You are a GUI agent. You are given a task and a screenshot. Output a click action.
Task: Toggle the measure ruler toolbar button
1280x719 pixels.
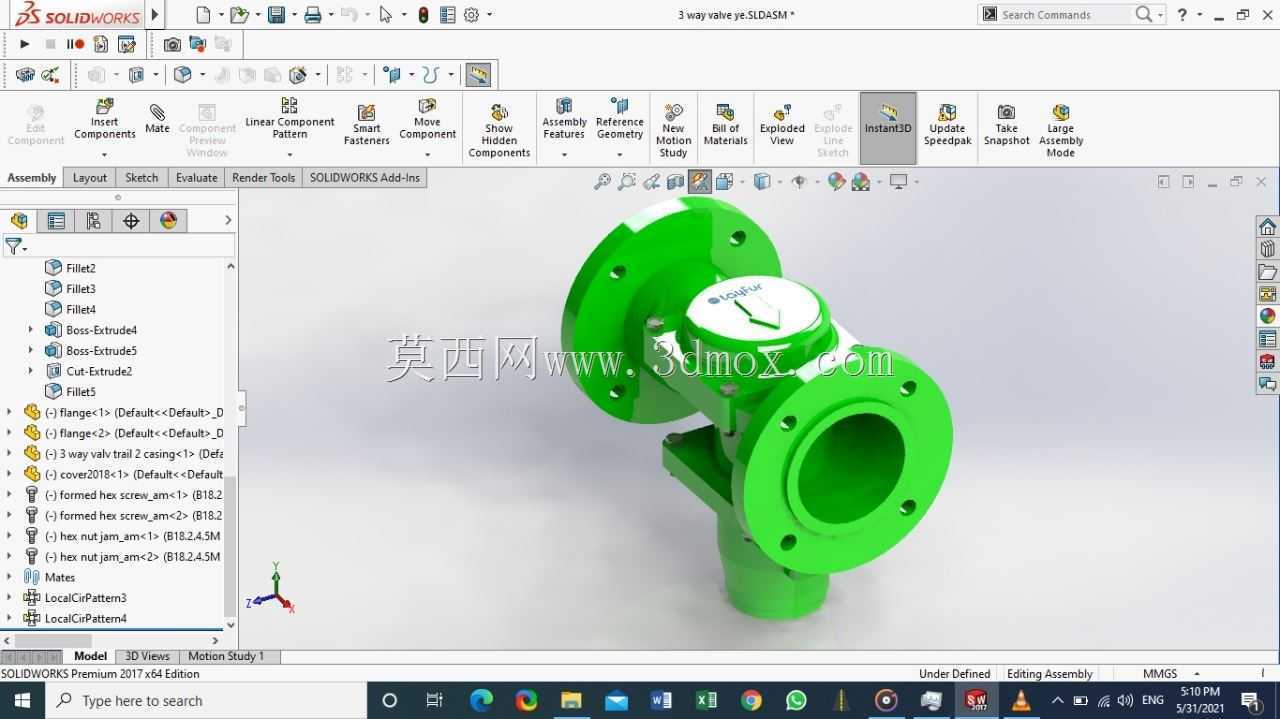pos(478,75)
